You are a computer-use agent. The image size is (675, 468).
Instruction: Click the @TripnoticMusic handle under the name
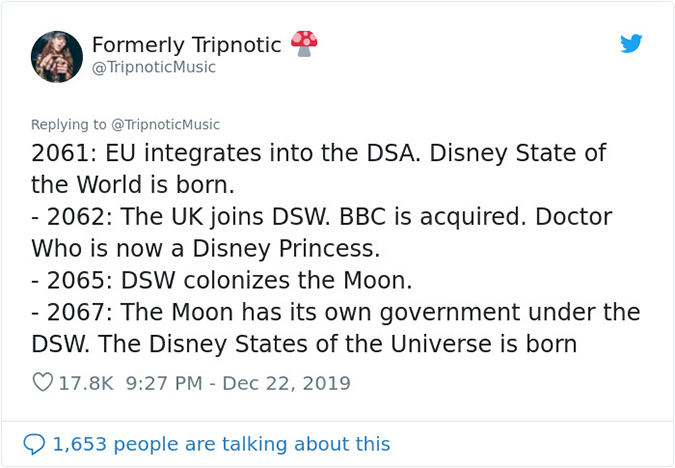click(153, 68)
